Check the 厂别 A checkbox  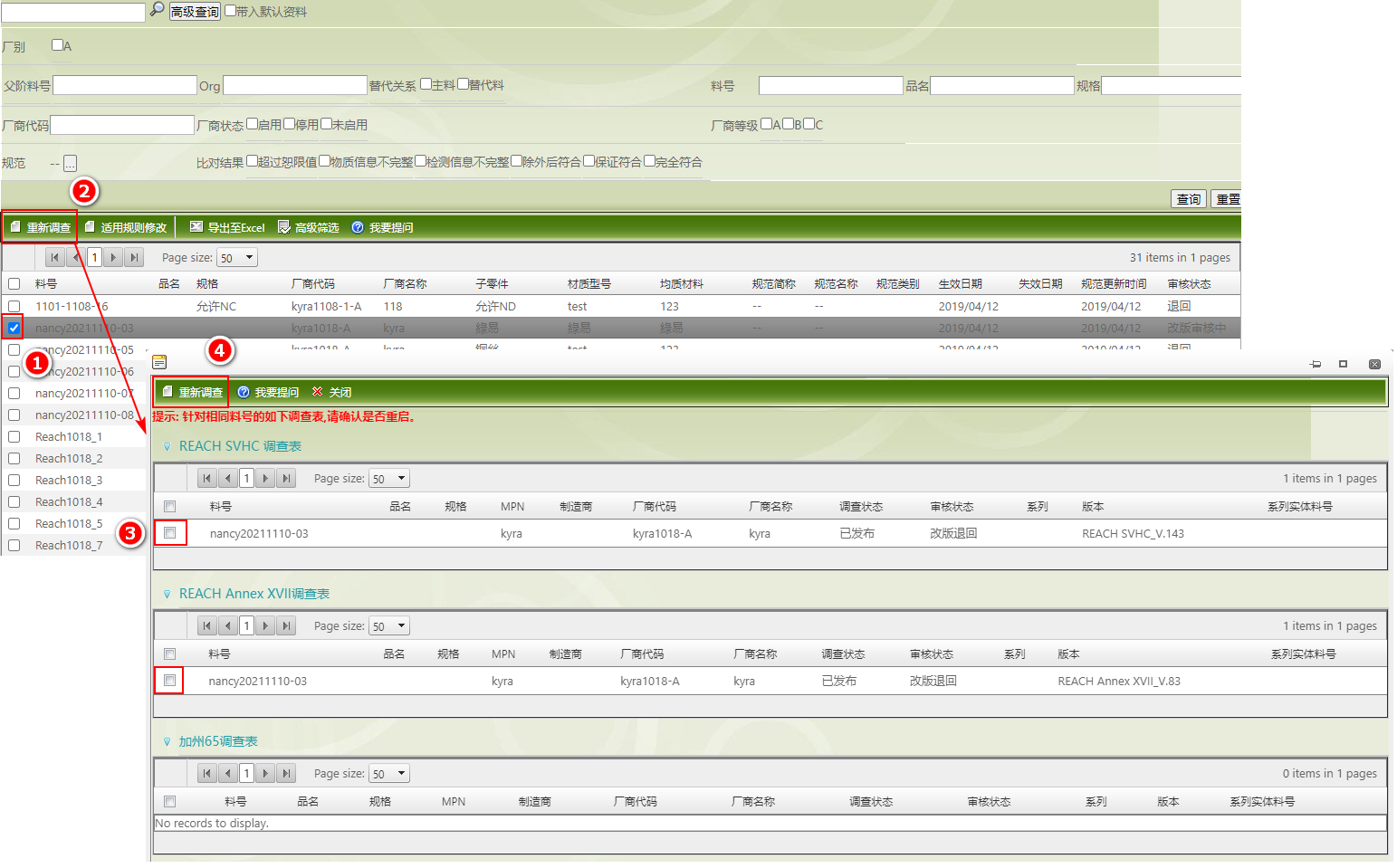(x=57, y=45)
